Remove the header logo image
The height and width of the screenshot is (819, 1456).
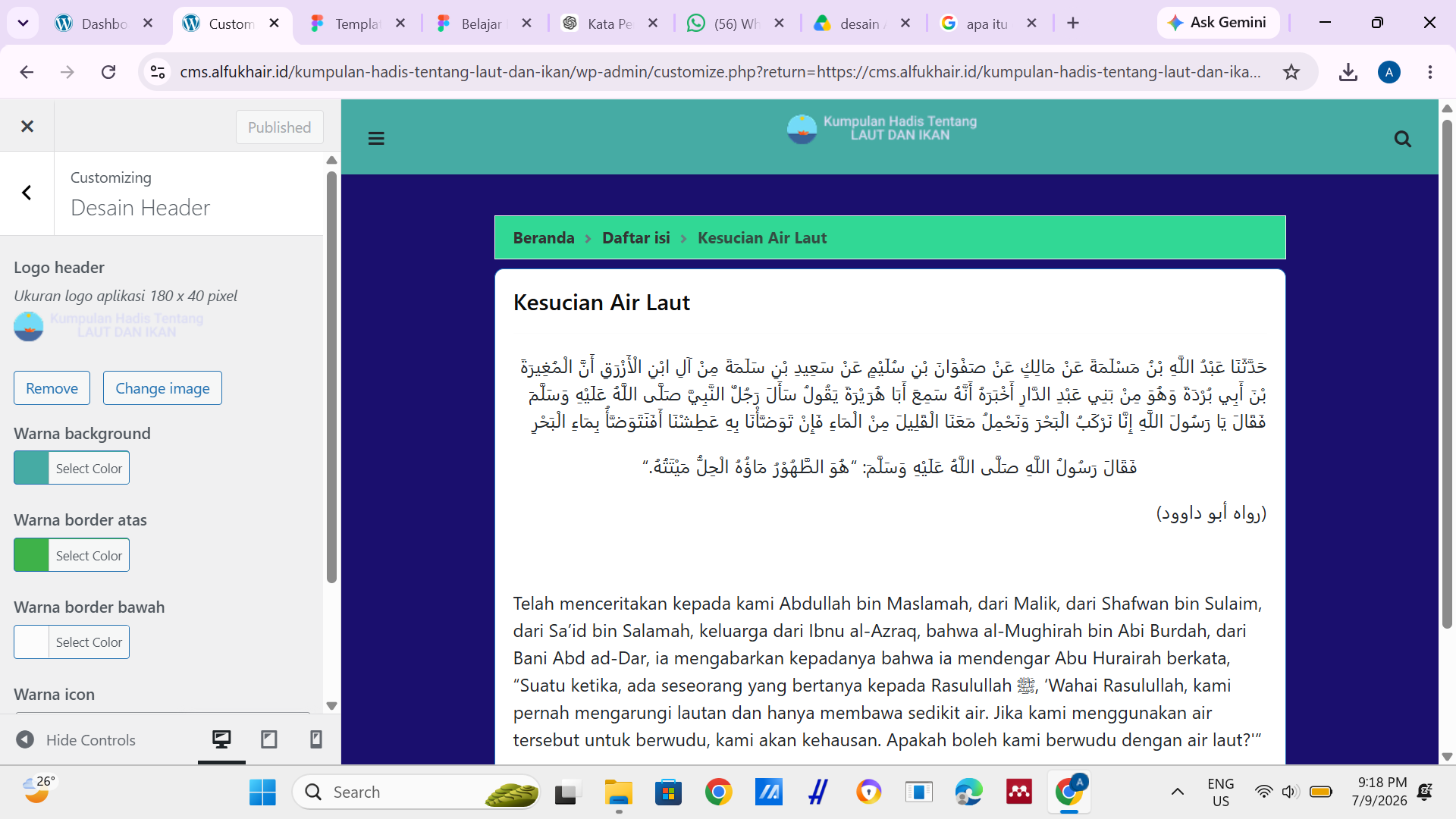click(52, 388)
